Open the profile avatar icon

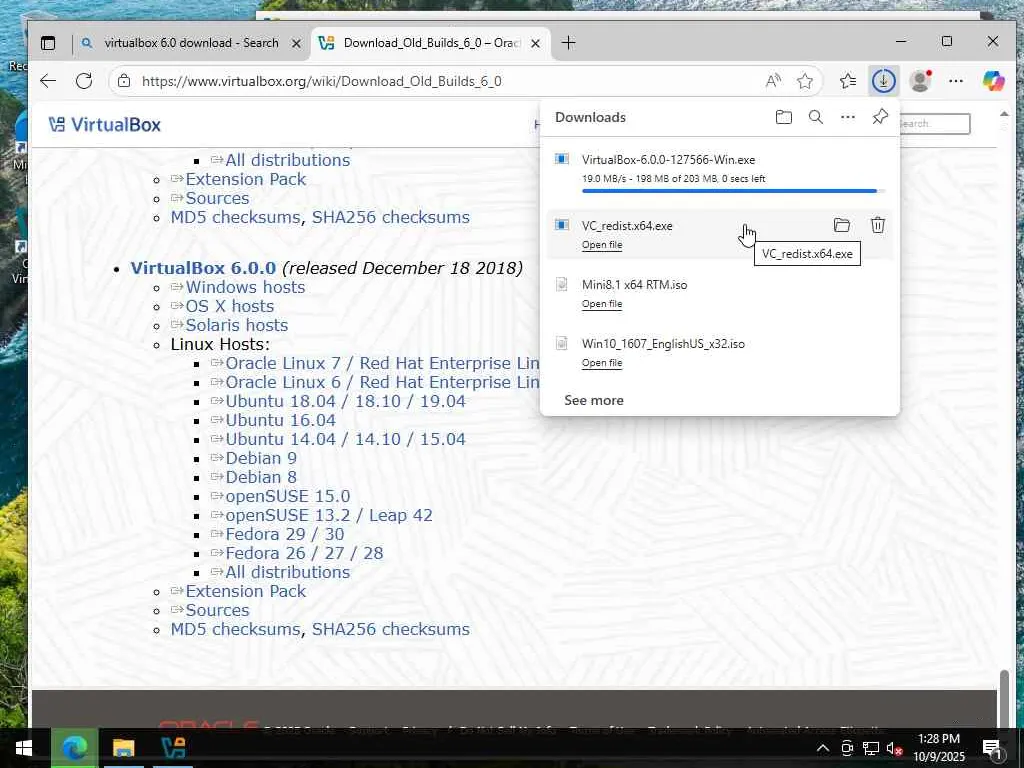click(921, 81)
